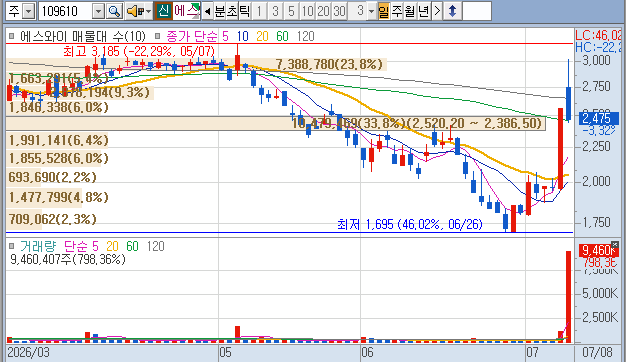
Task: Click square marker beside 종가 단순
Action: coord(157,36)
